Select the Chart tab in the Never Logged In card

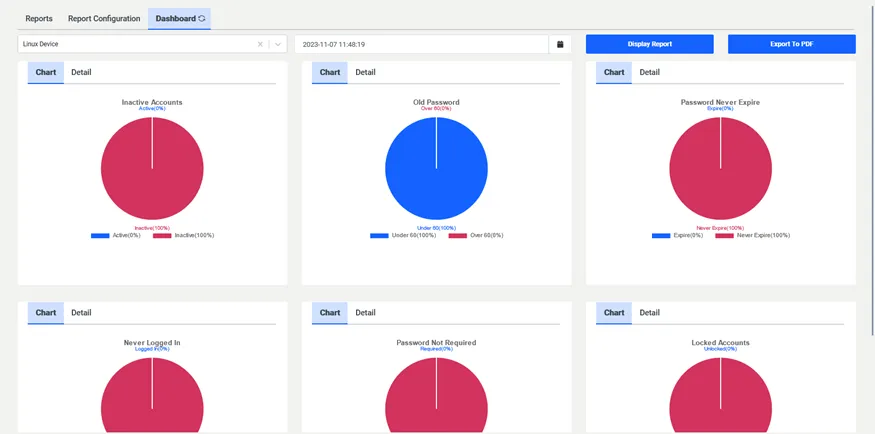(46, 312)
